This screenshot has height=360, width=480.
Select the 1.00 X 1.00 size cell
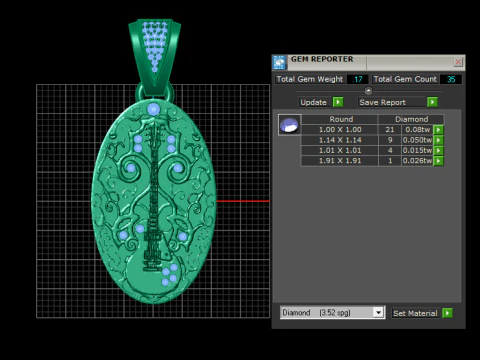(340, 130)
